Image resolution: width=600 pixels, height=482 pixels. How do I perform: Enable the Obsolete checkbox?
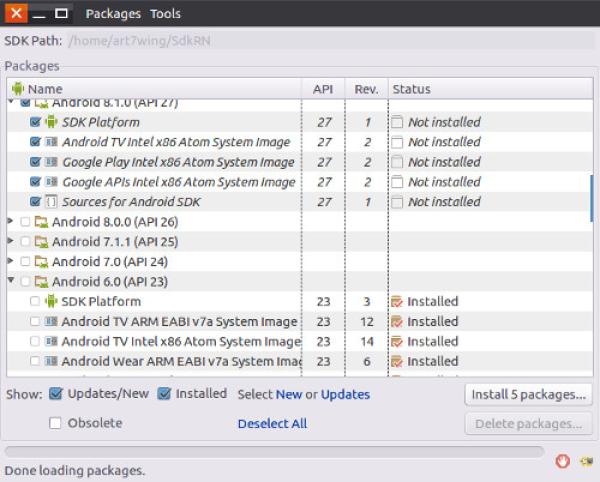56,423
